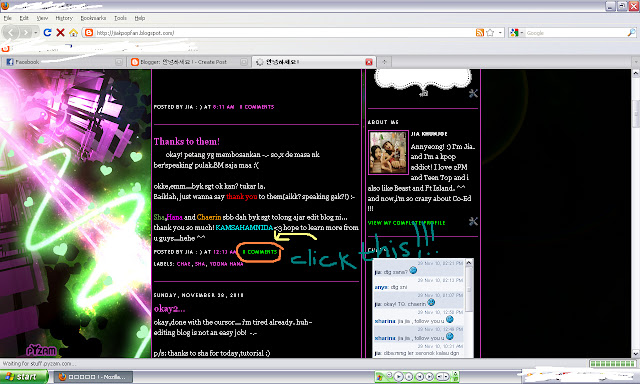Viewport: 640px width, 384px height.
Task: Open the Edit menu
Action: [24, 18]
